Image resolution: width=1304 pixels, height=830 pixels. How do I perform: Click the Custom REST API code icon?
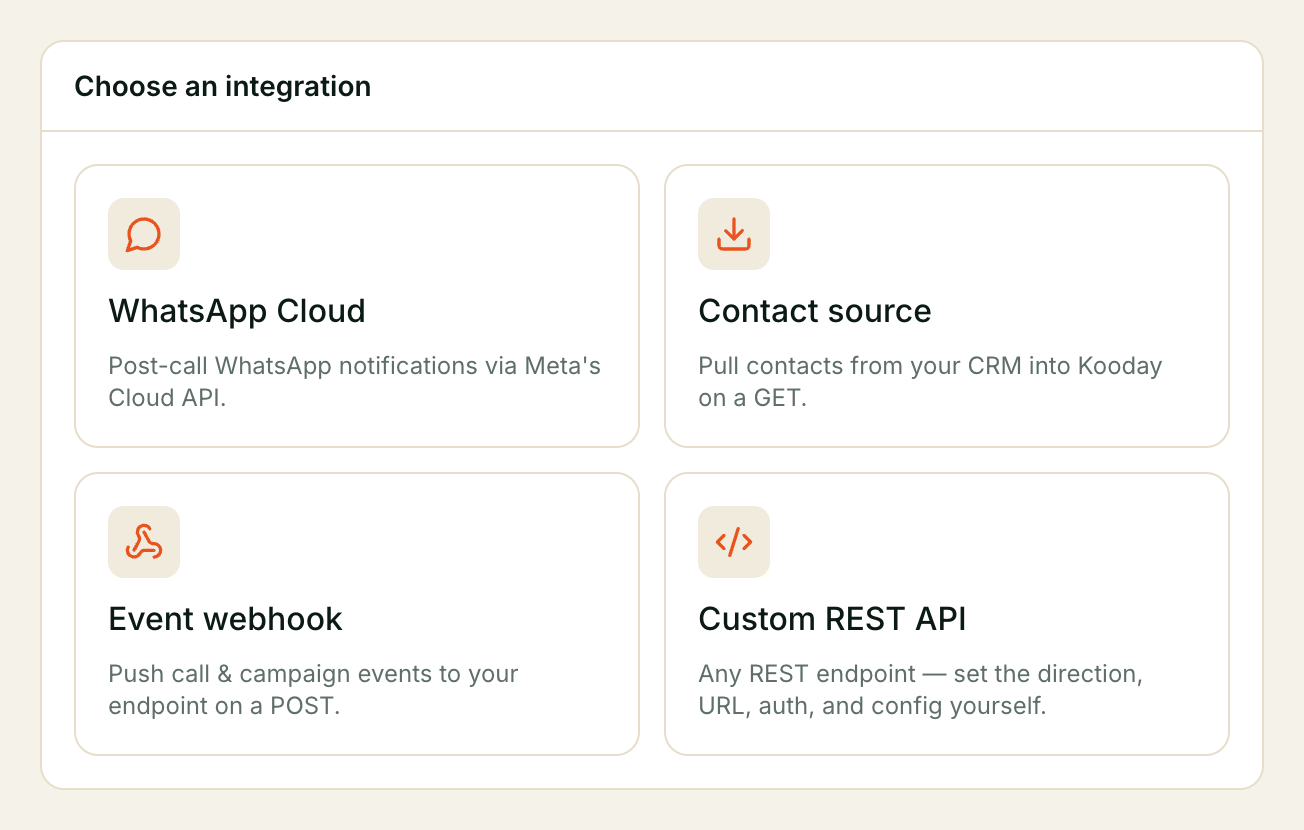click(x=734, y=542)
